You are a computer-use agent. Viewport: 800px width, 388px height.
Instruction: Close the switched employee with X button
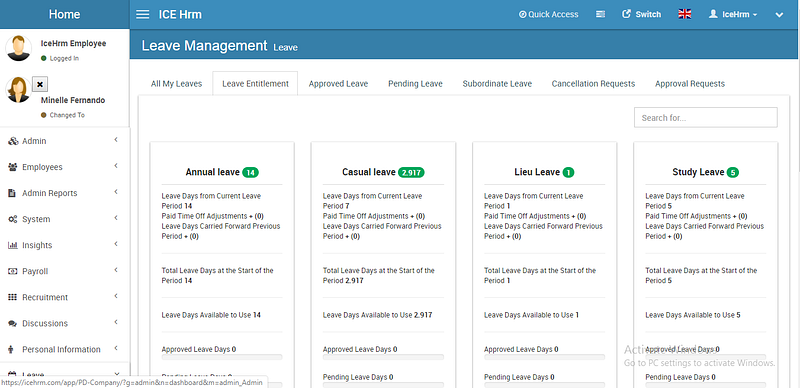40,84
